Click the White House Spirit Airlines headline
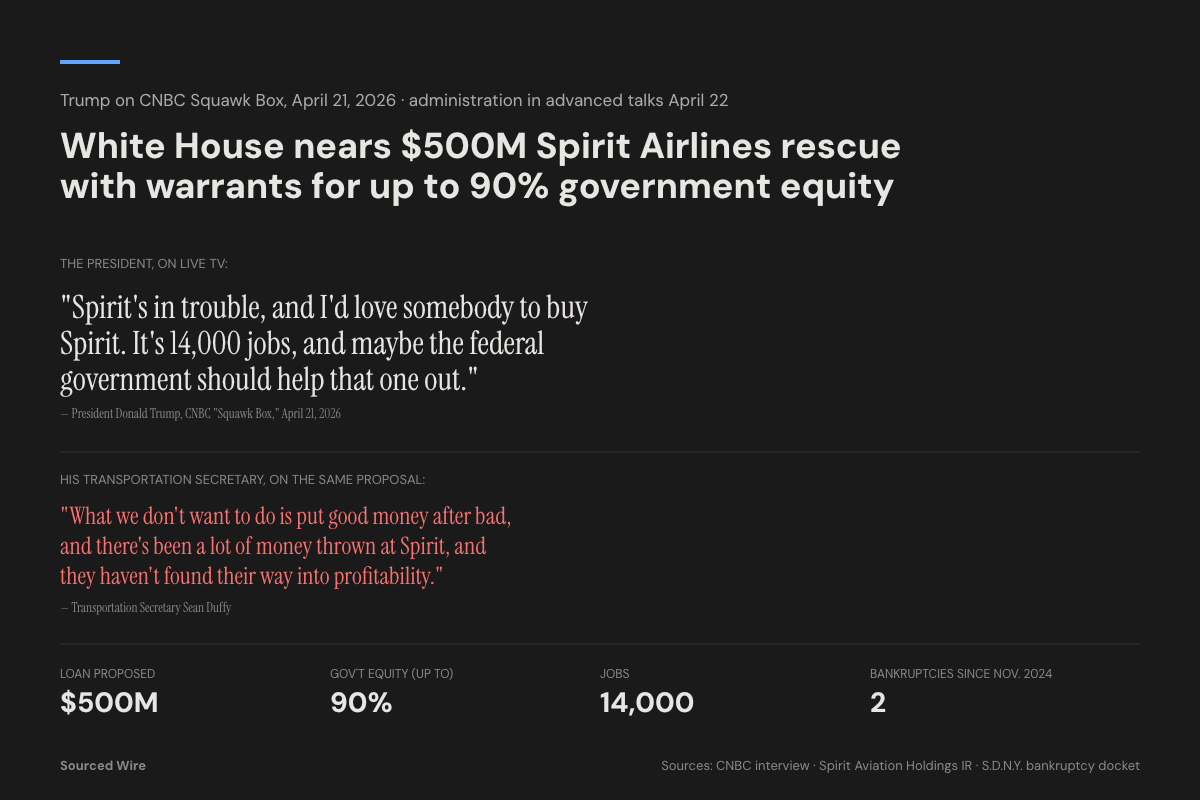 point(480,166)
